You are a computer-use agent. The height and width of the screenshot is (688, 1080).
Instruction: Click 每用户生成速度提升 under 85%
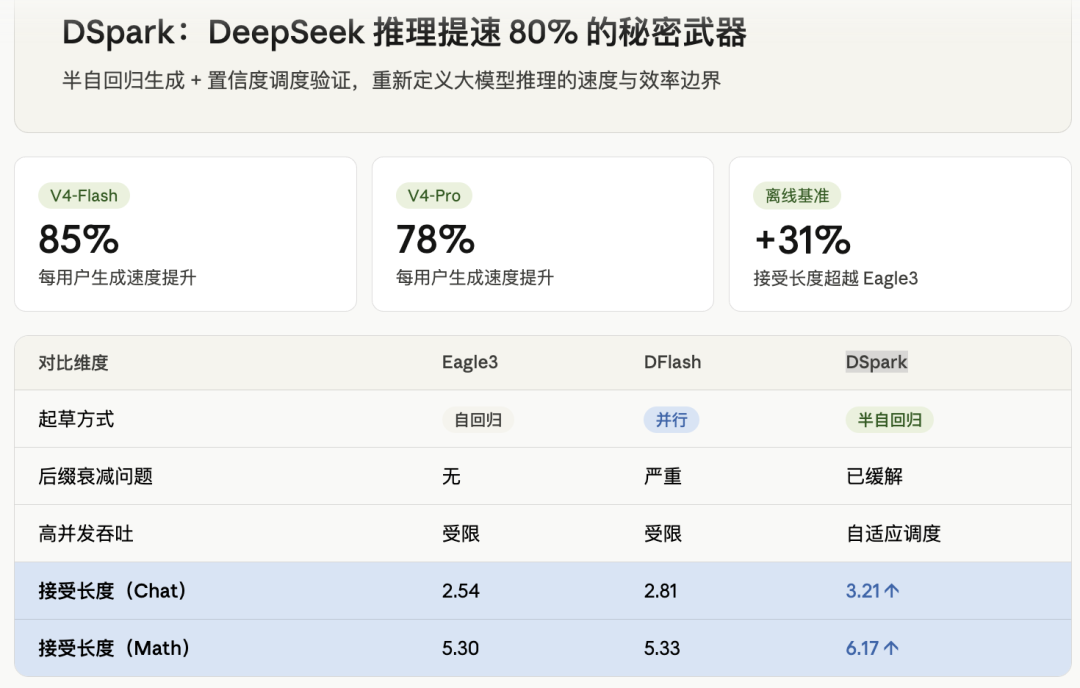pos(117,278)
